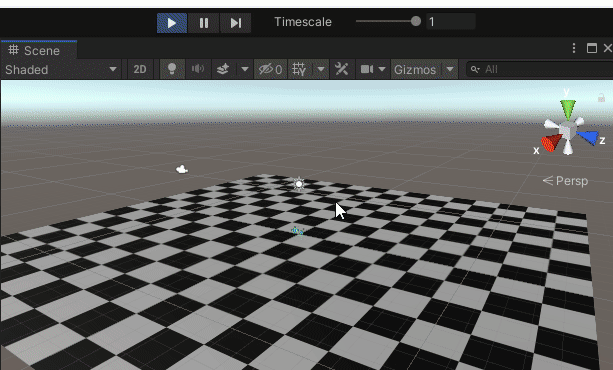613x370 pixels.
Task: Click the red X axis cone
Action: 552,143
